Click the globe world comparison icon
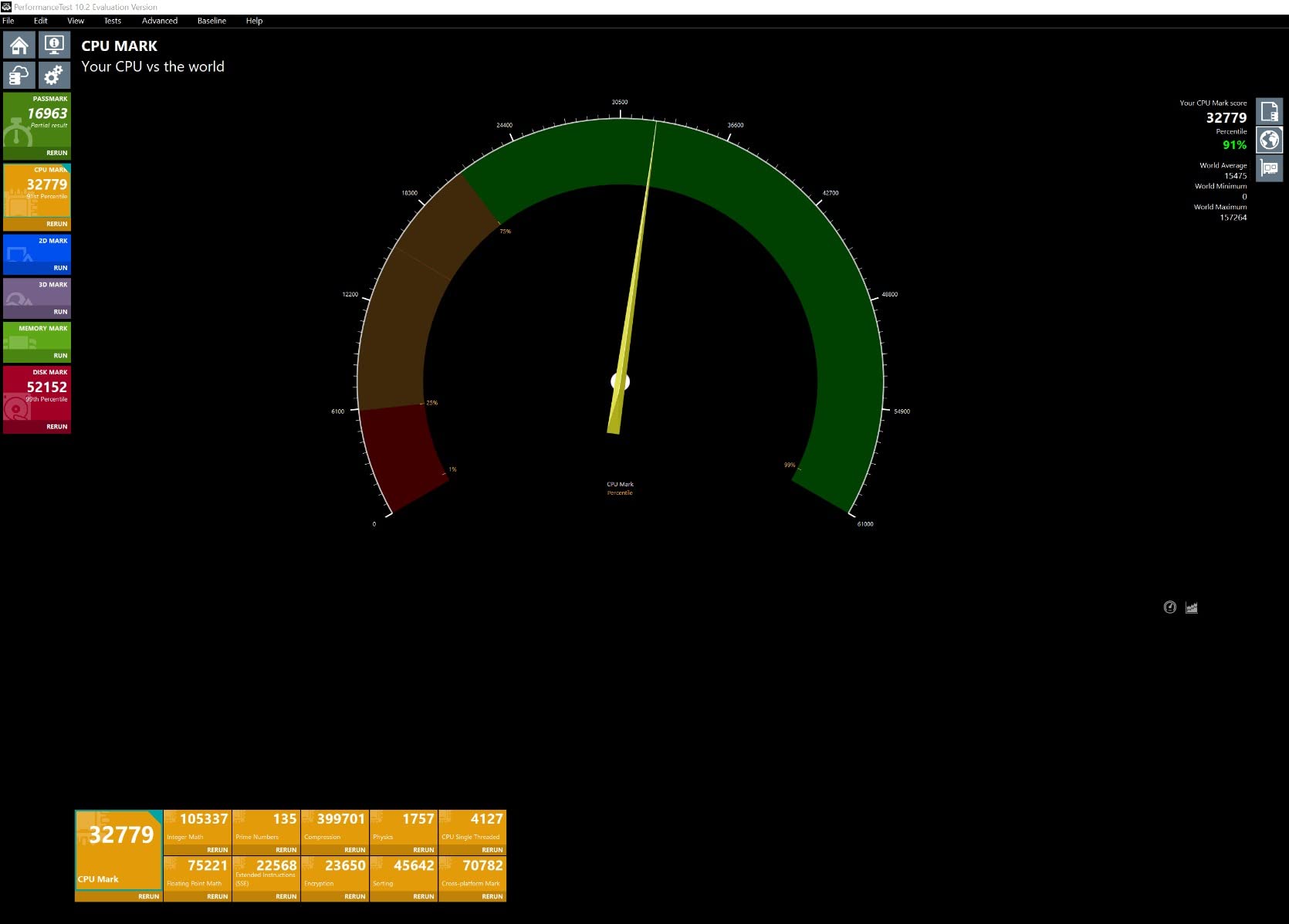This screenshot has height=924, width=1289. point(1270,140)
